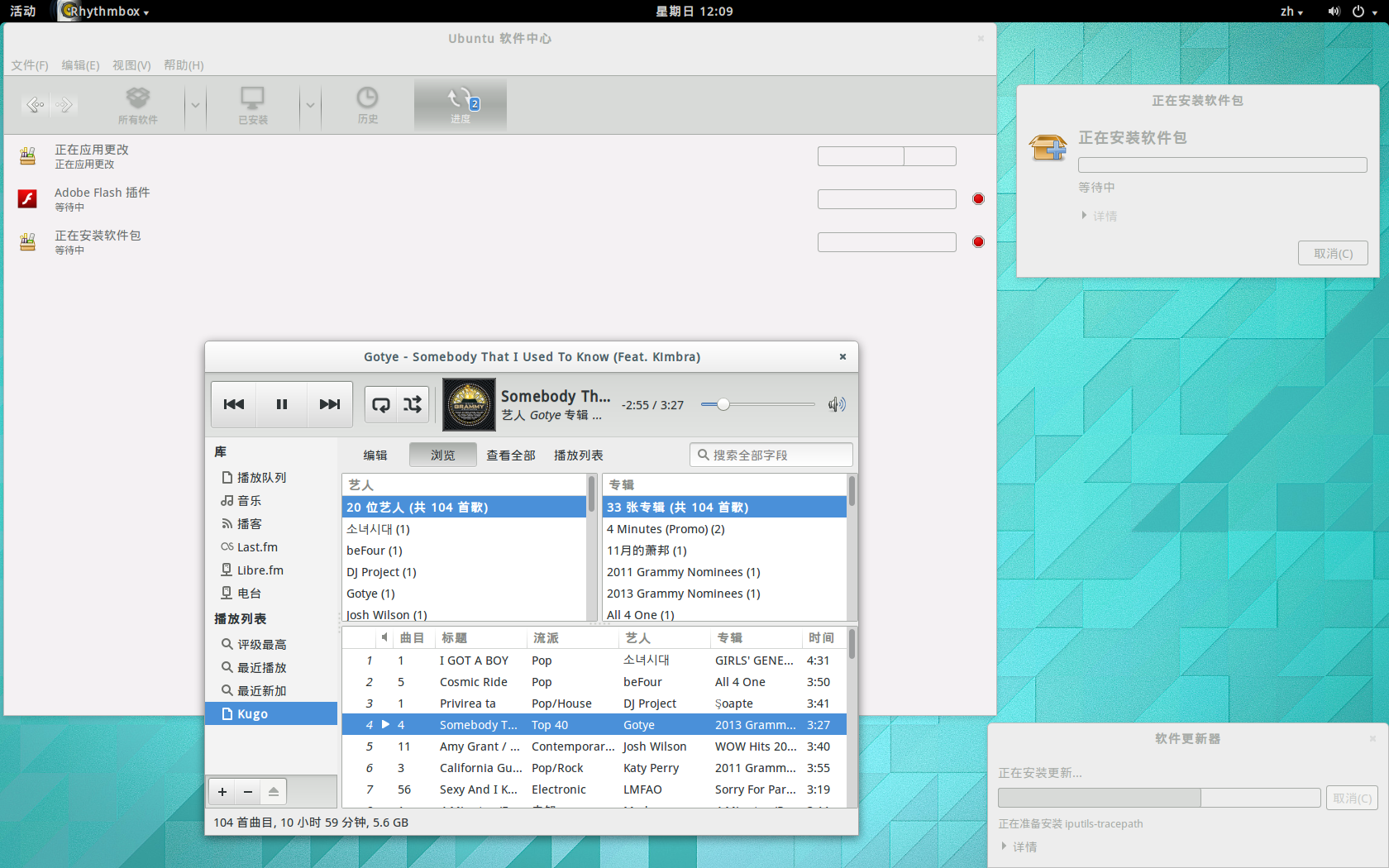Open View menu in Software Center
Screen dimensions: 1389x868
point(131,65)
